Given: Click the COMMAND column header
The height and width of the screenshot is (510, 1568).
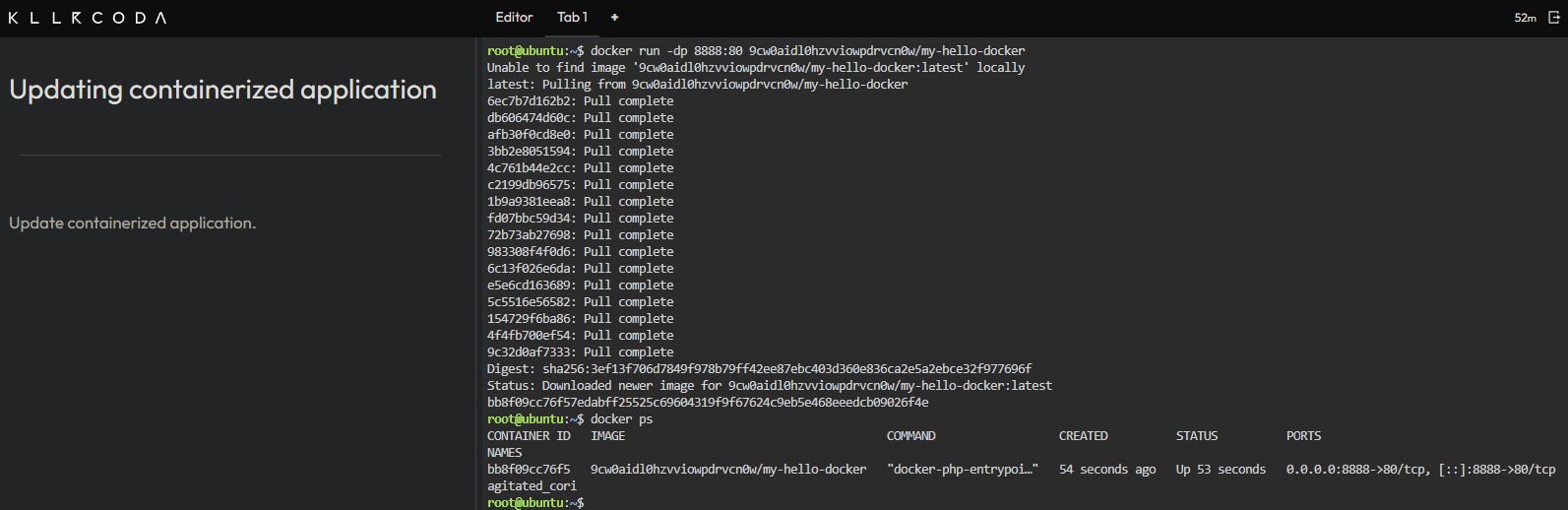Looking at the screenshot, I should click(910, 436).
